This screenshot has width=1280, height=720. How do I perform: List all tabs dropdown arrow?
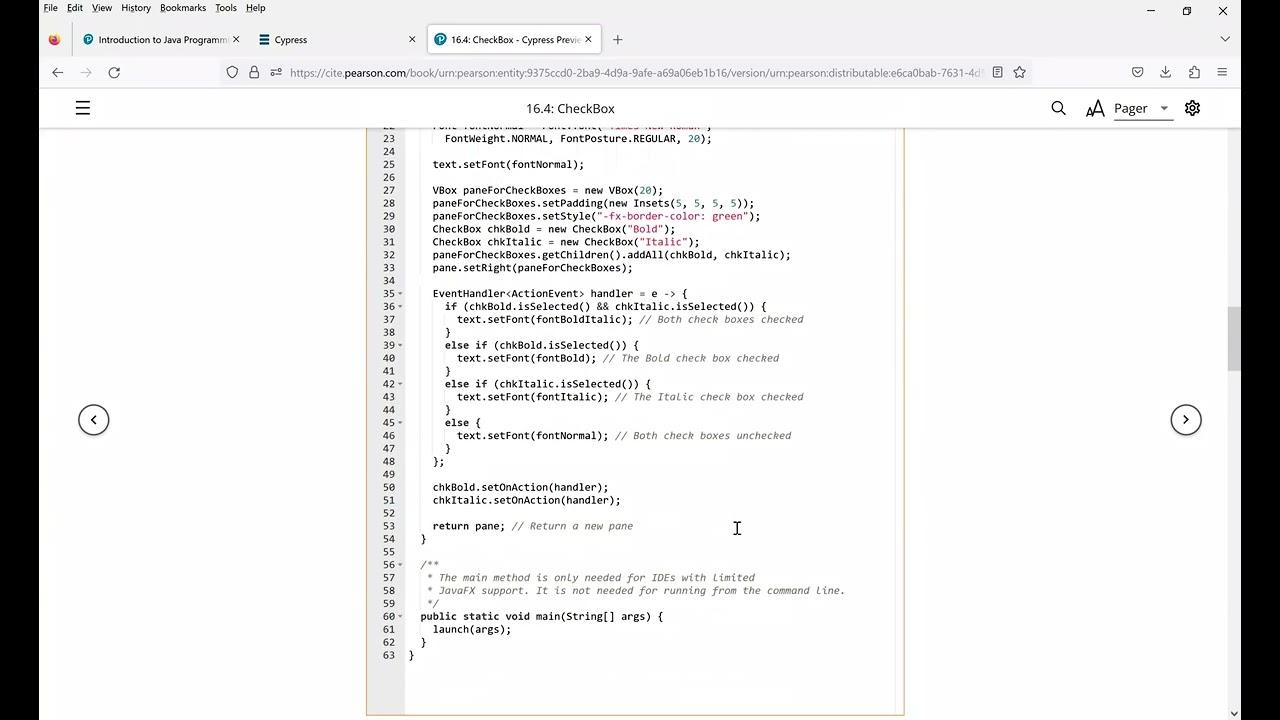pyautogui.click(x=1225, y=39)
